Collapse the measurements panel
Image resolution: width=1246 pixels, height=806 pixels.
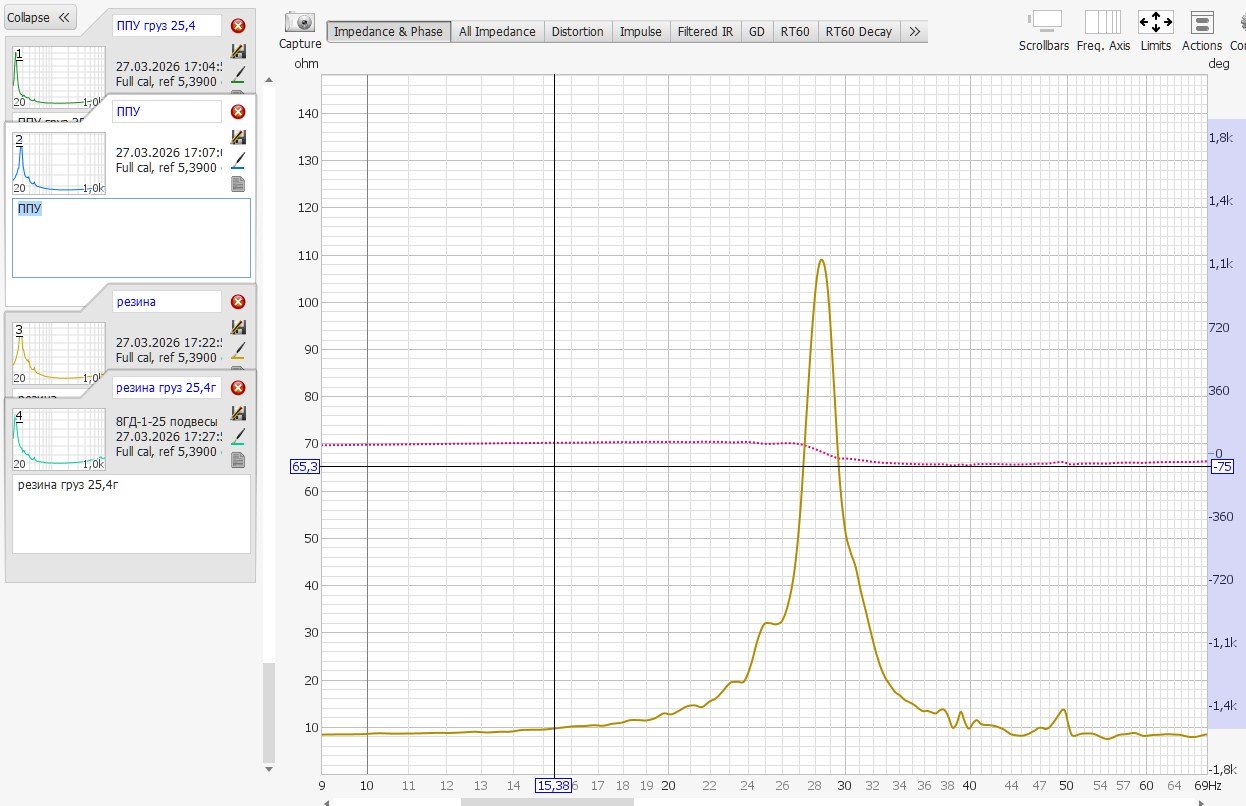[x=39, y=17]
